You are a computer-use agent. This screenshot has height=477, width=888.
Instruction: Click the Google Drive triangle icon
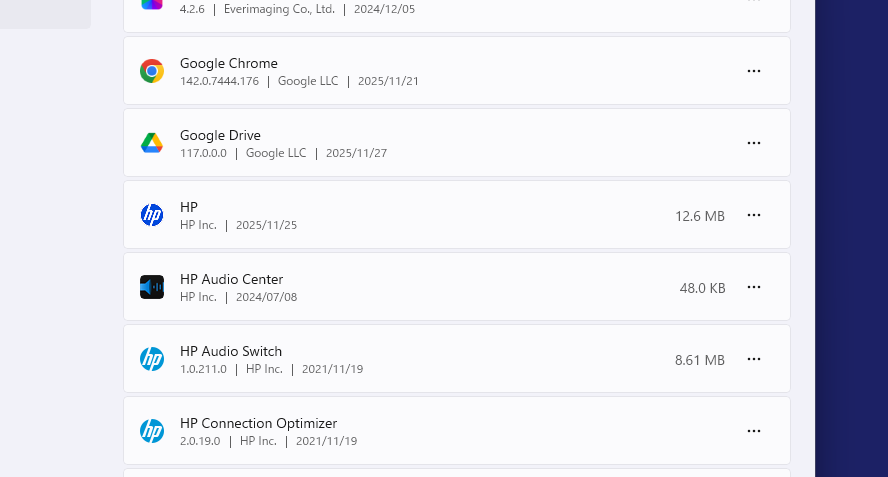point(152,143)
